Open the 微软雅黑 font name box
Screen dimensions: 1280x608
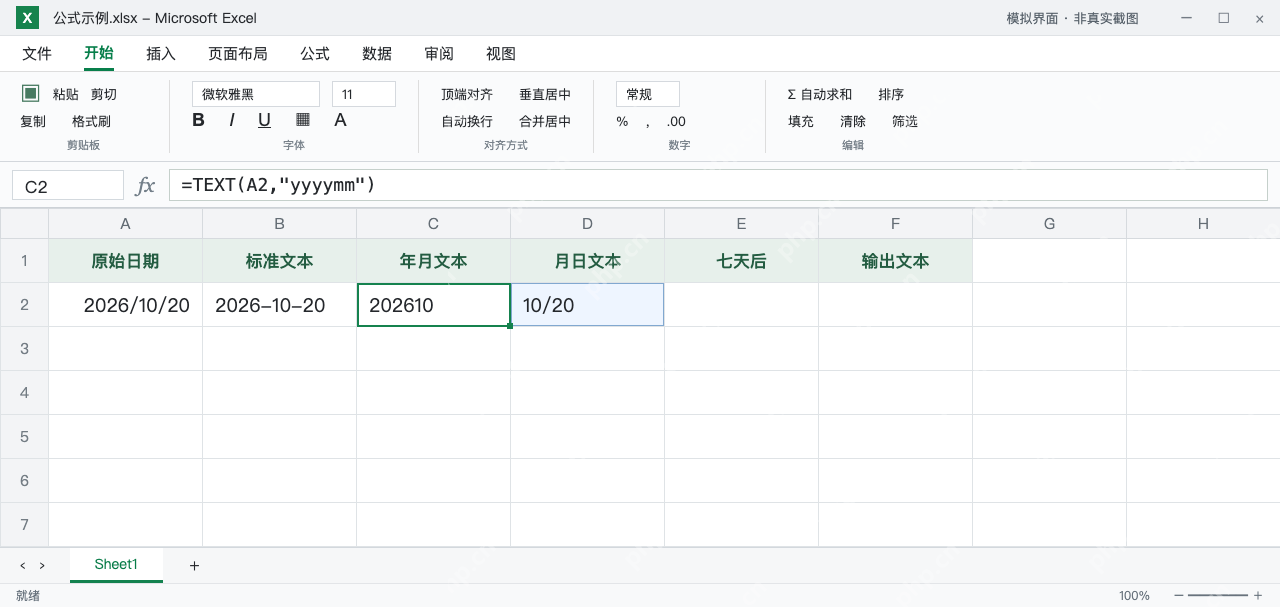click(x=256, y=94)
